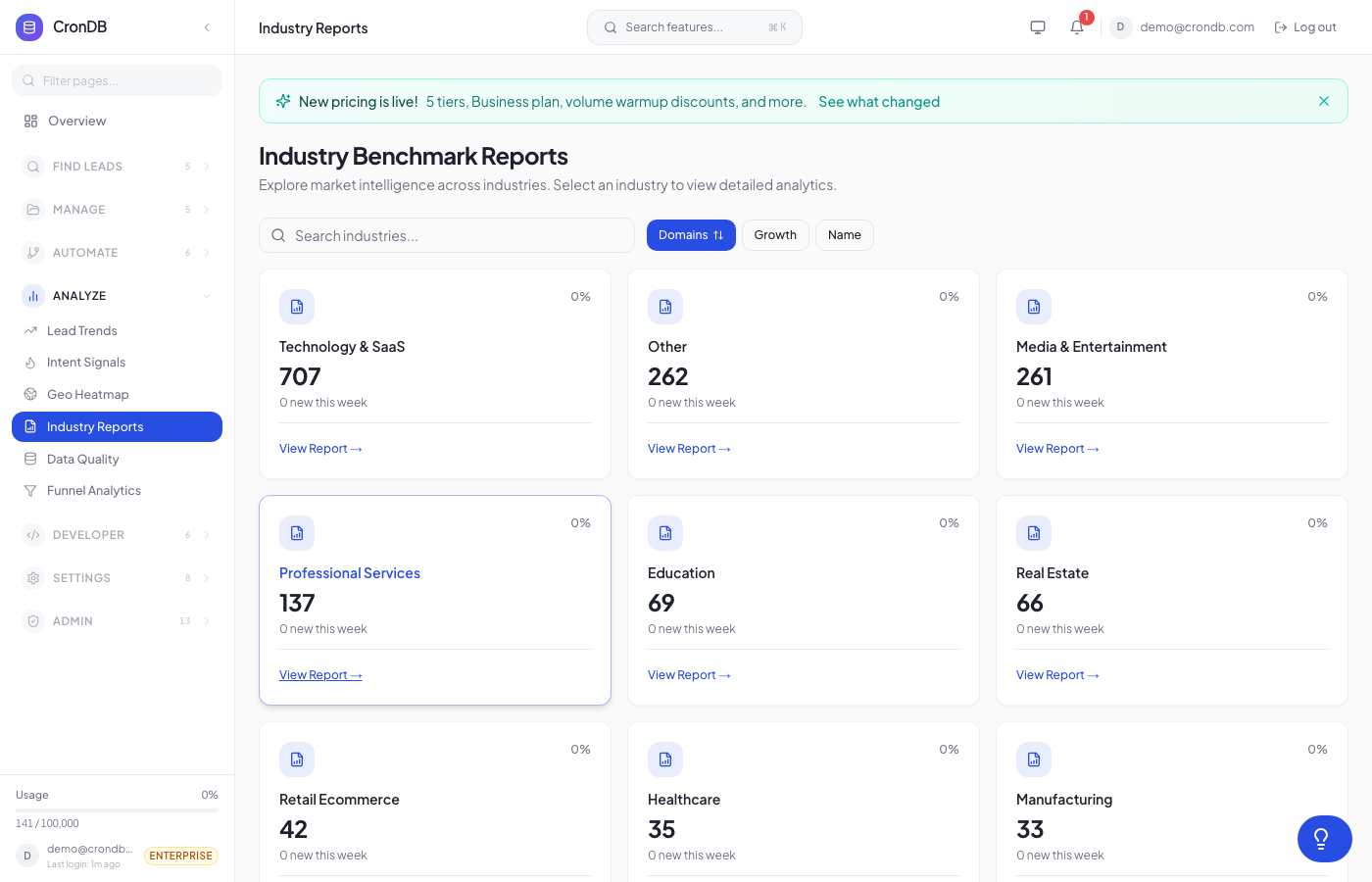1372x882 pixels.
Task: Click Media & Entertainment report icon
Action: (1034, 307)
